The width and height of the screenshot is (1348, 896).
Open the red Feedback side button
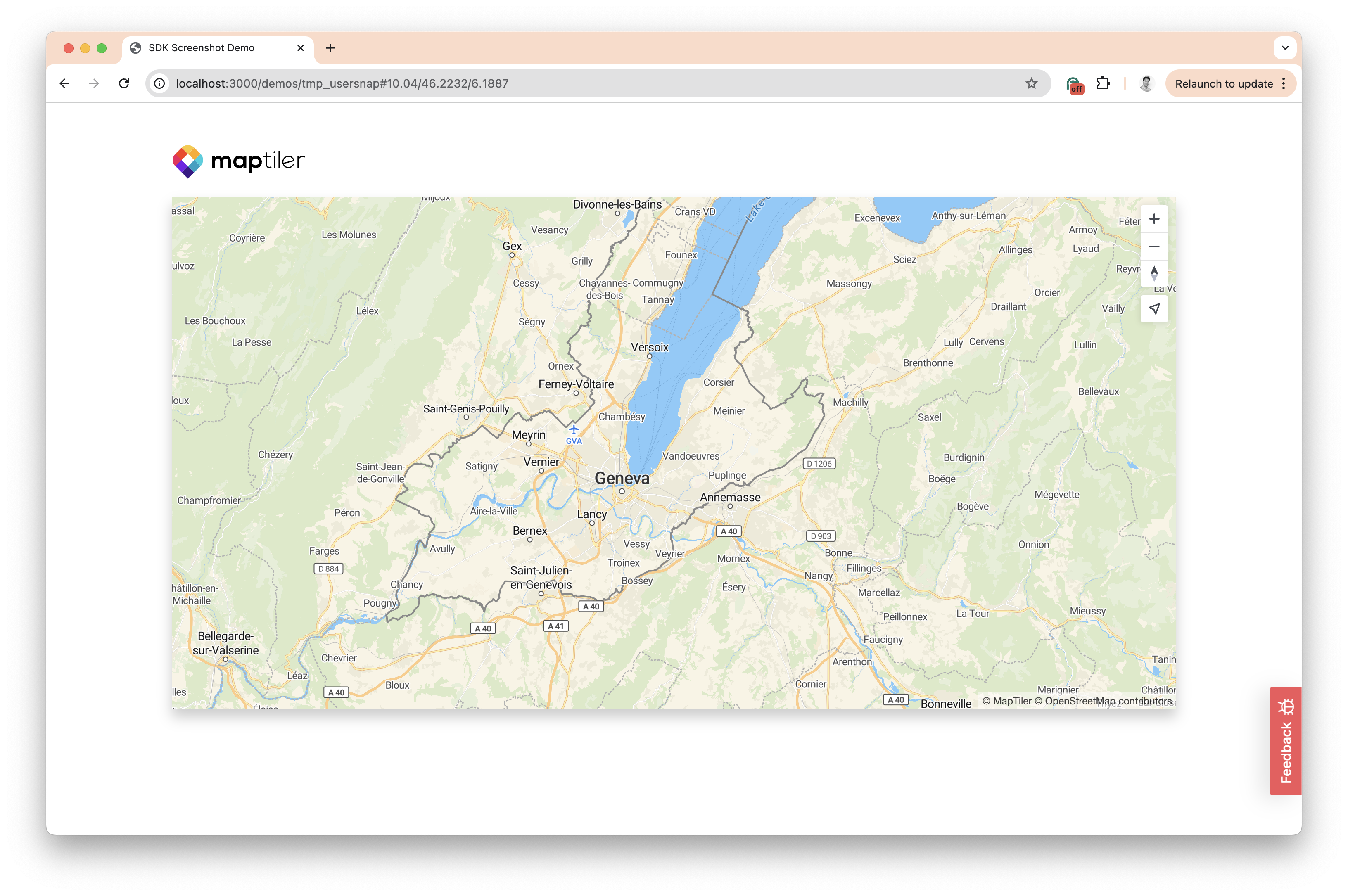pyautogui.click(x=1285, y=741)
